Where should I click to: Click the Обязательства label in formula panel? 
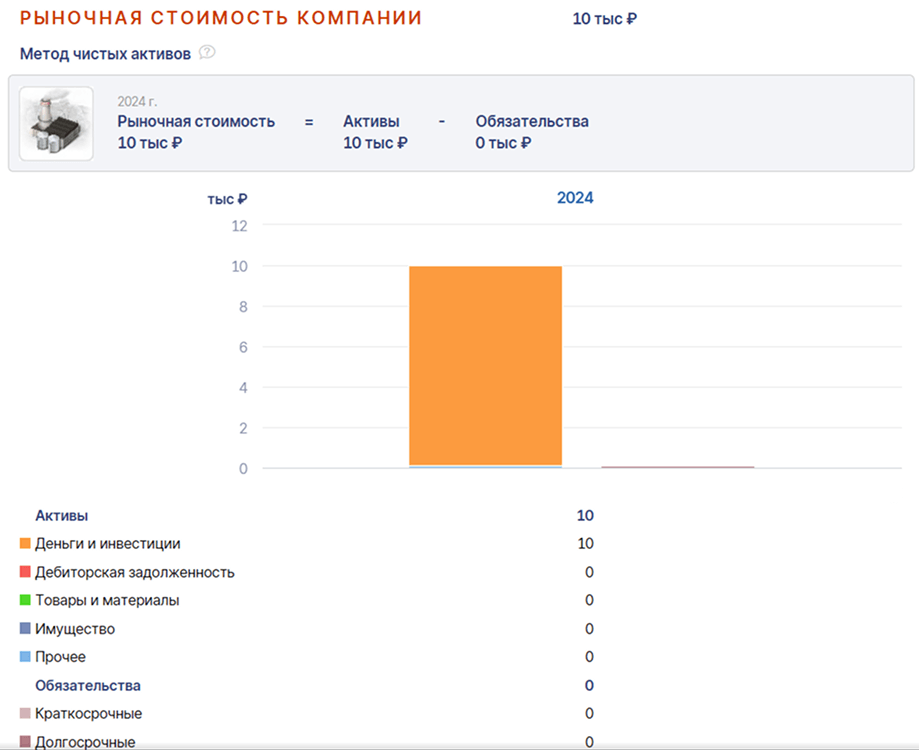(x=532, y=121)
